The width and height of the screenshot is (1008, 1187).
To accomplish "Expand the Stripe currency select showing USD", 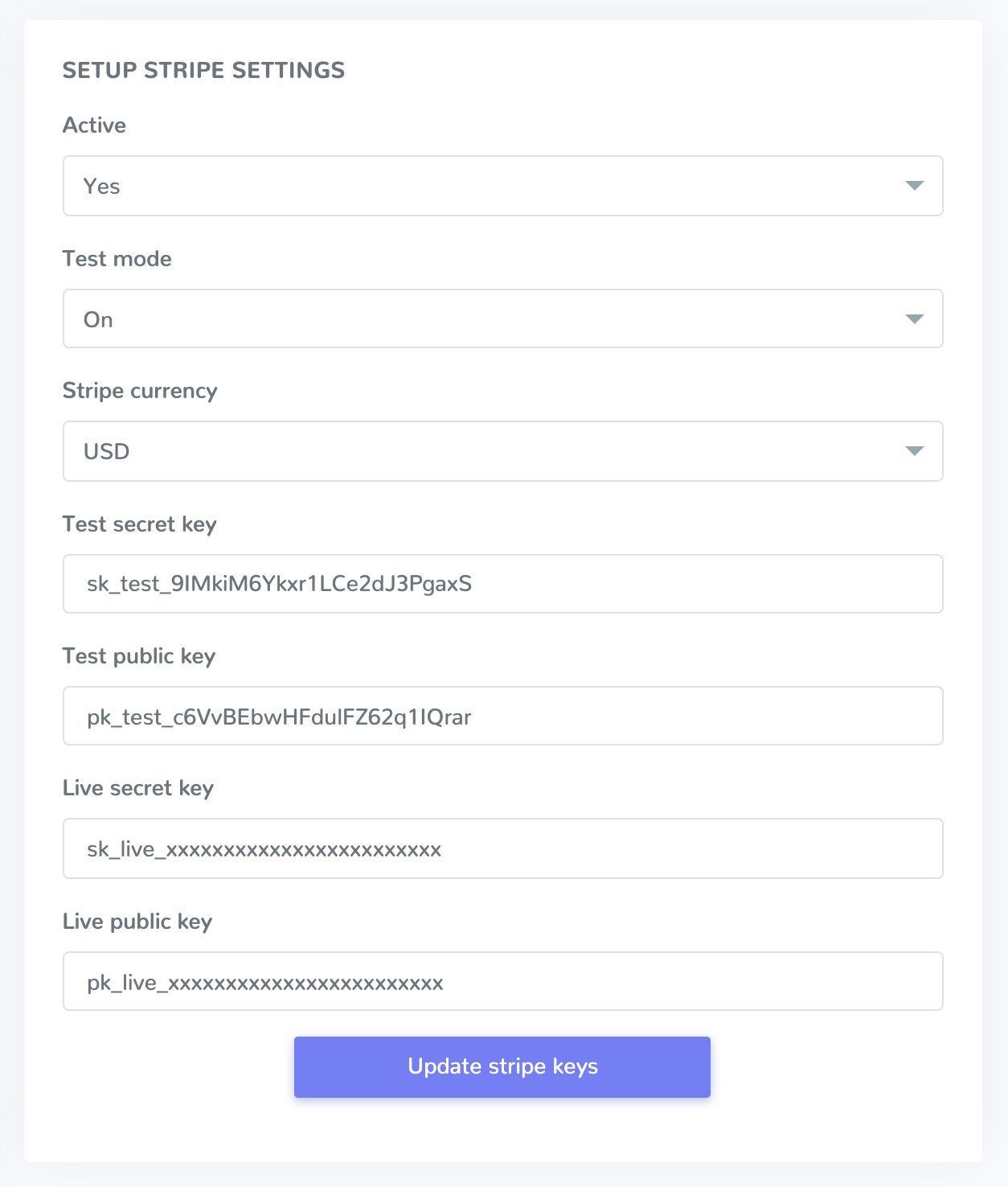I will pyautogui.click(x=482, y=451).
